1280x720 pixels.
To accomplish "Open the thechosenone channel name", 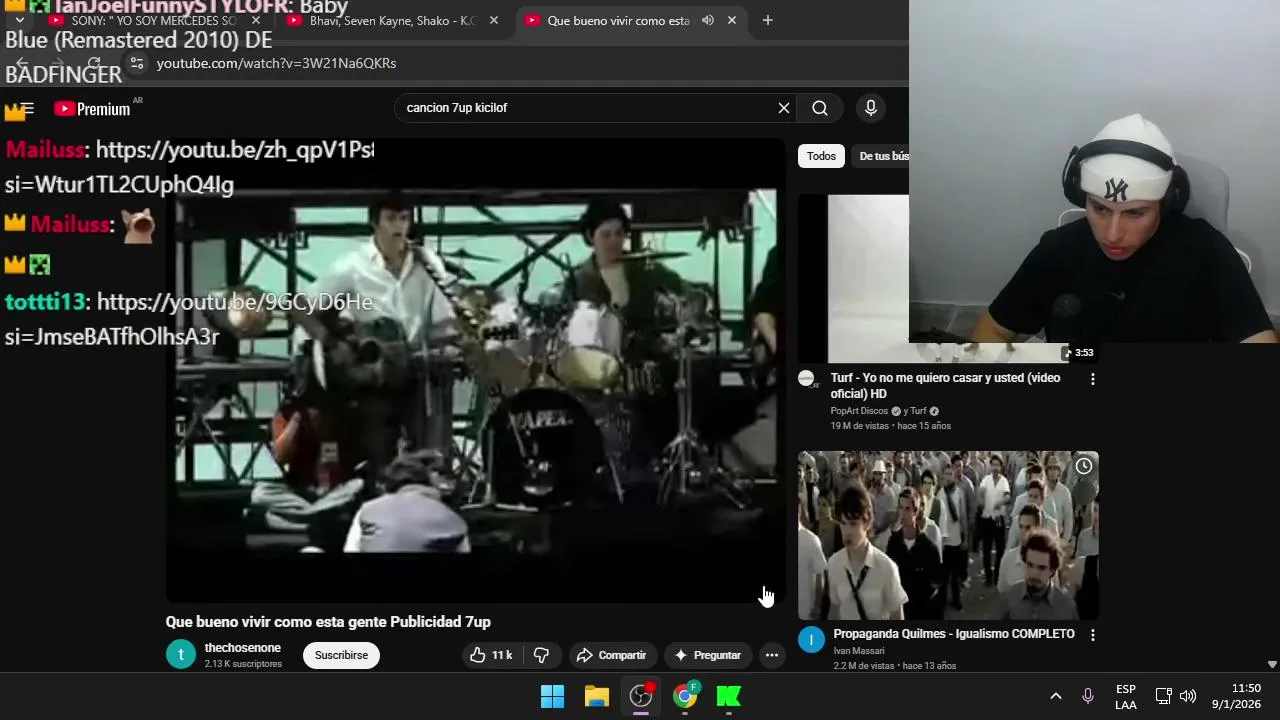I will click(243, 648).
